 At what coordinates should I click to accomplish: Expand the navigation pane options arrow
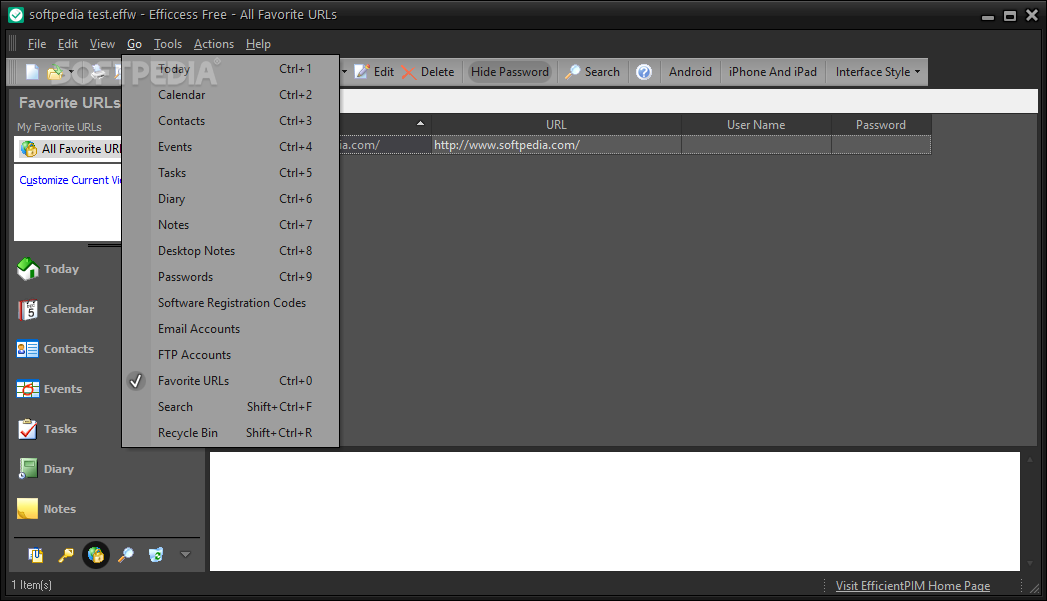pos(186,554)
